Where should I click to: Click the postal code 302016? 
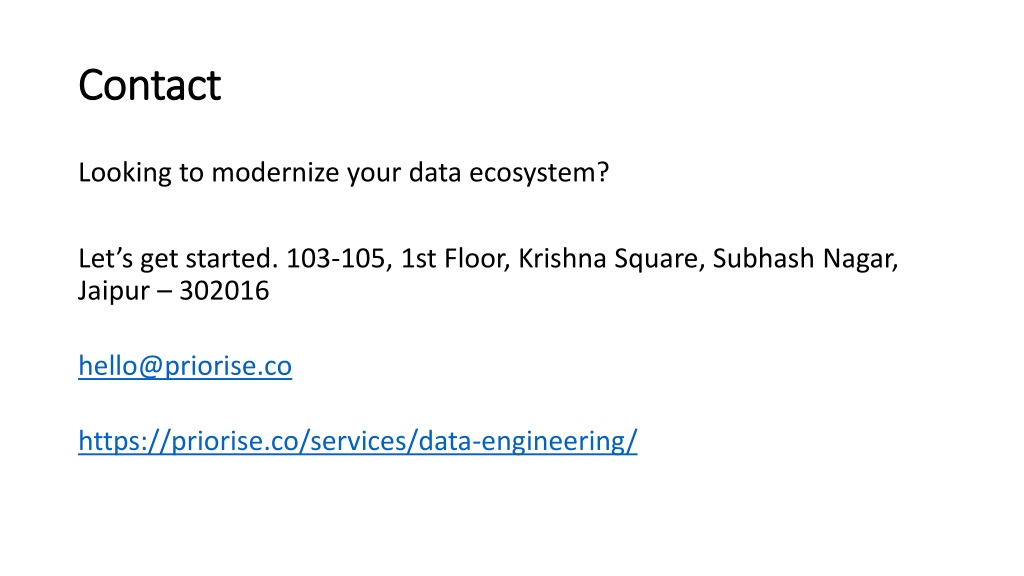coord(224,291)
